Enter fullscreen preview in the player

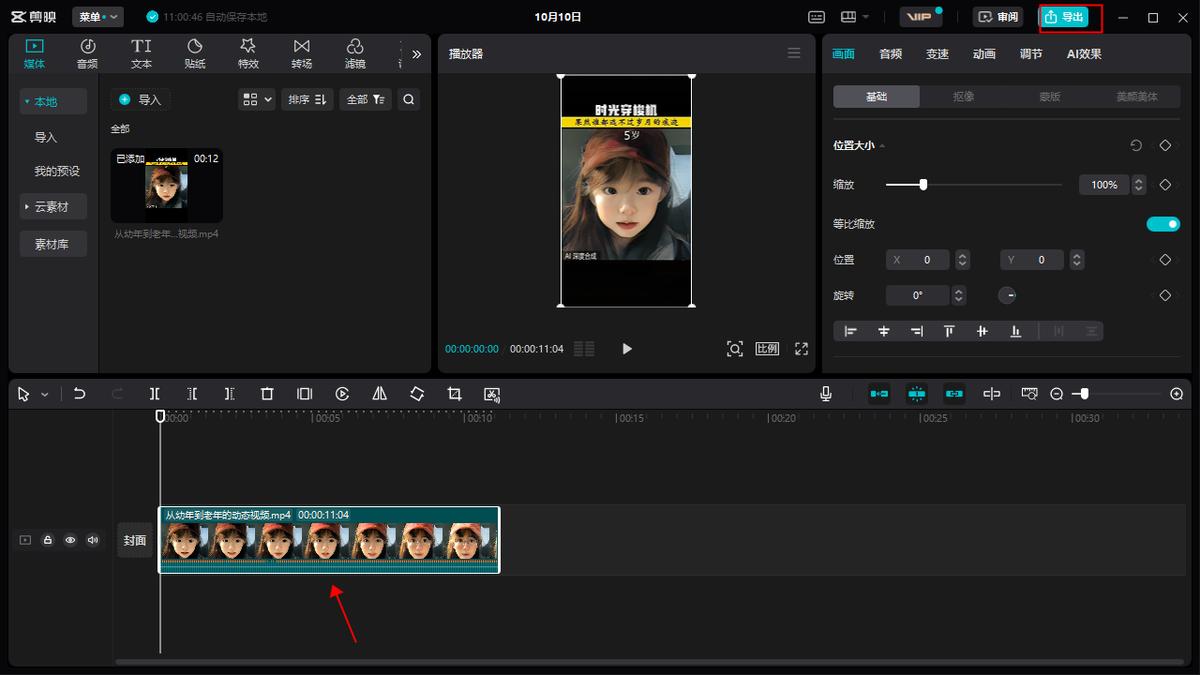pyautogui.click(x=801, y=349)
